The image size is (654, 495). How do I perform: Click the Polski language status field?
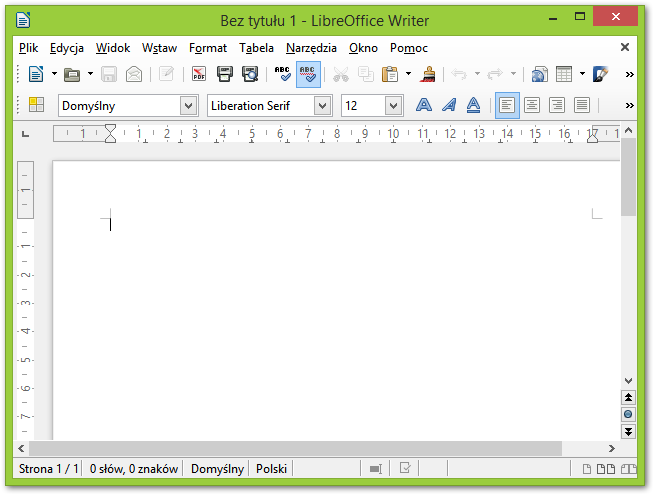(271, 469)
